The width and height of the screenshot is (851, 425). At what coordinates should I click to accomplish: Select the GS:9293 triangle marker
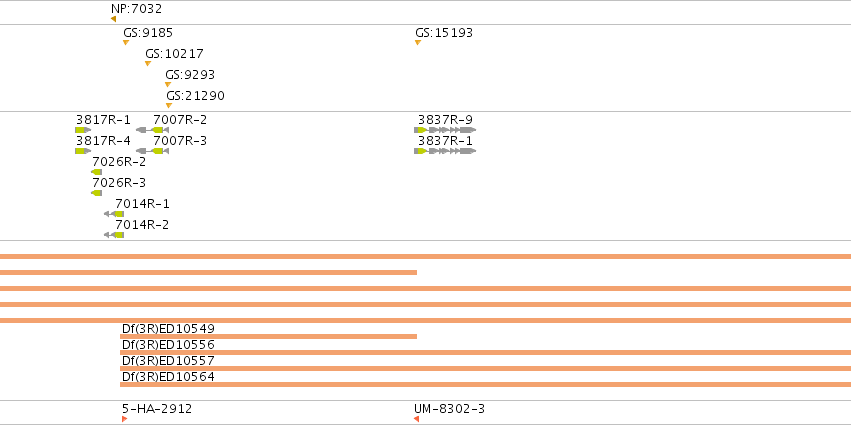click(168, 85)
